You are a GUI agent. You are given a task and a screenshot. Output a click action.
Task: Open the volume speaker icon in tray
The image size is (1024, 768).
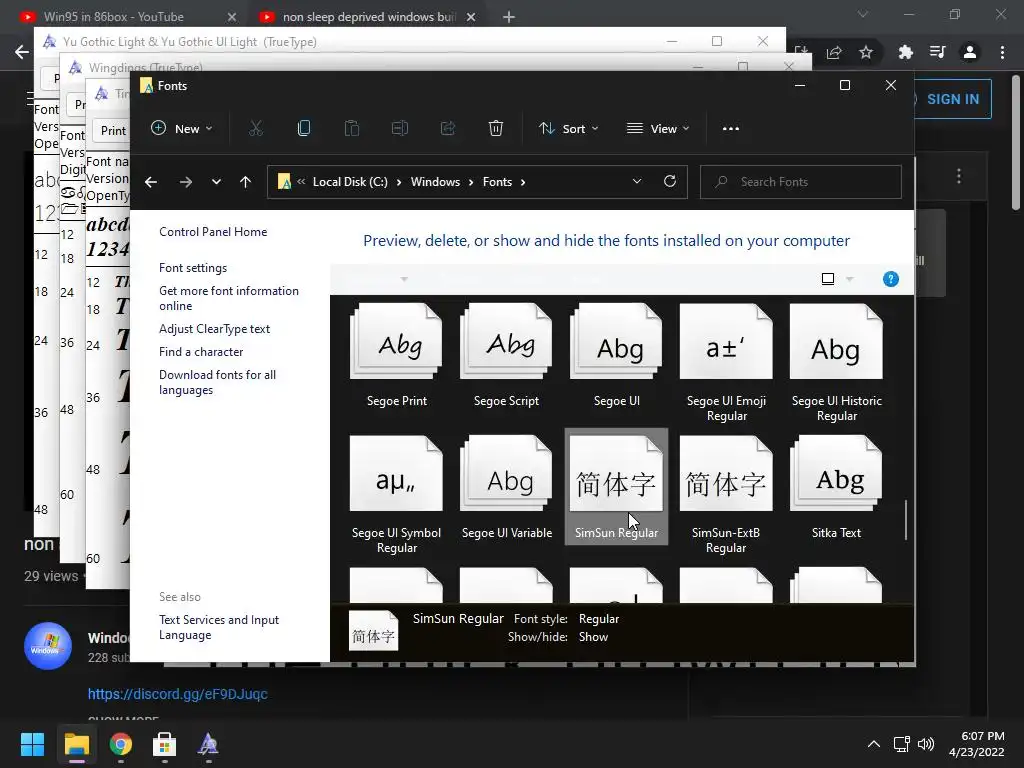[x=925, y=744]
